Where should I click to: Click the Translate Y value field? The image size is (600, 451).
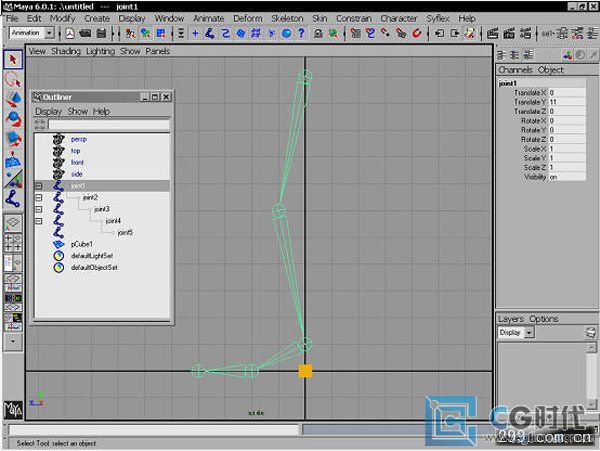pos(567,102)
